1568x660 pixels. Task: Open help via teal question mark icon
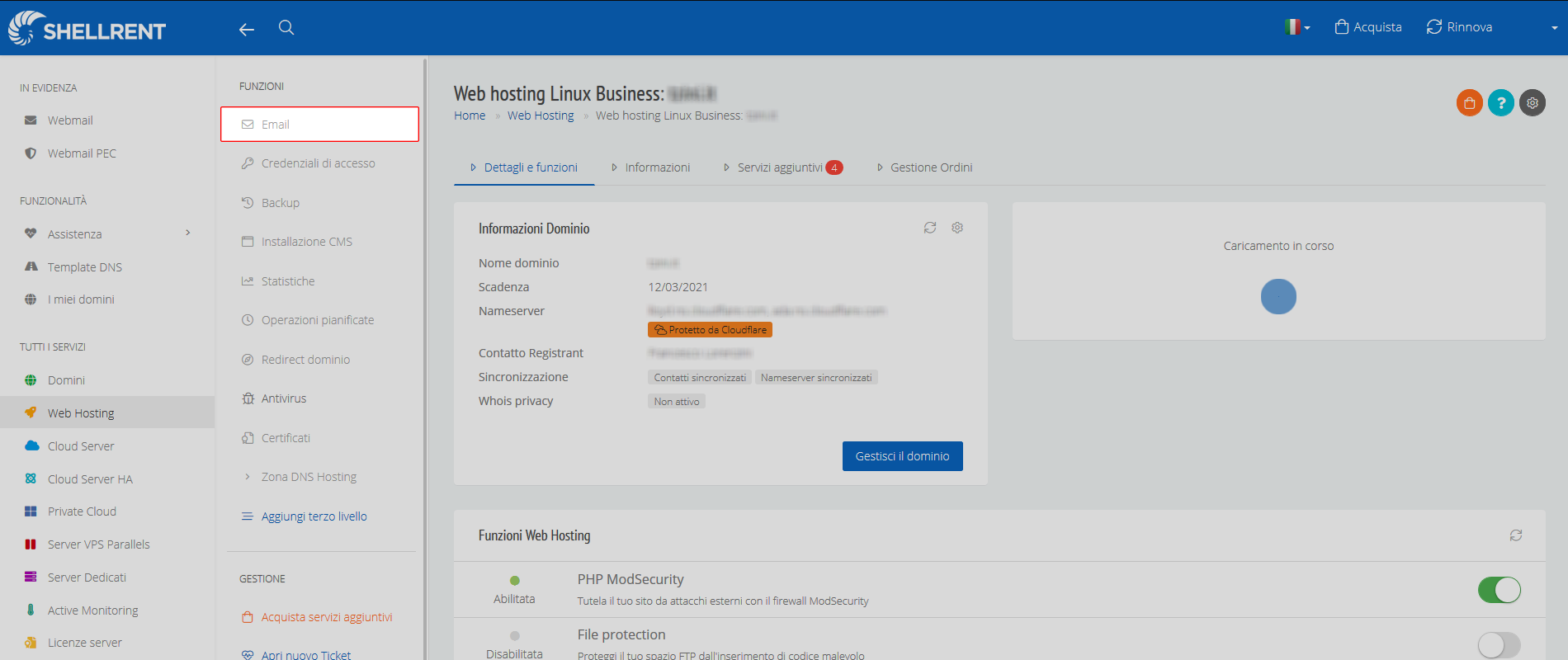1500,103
